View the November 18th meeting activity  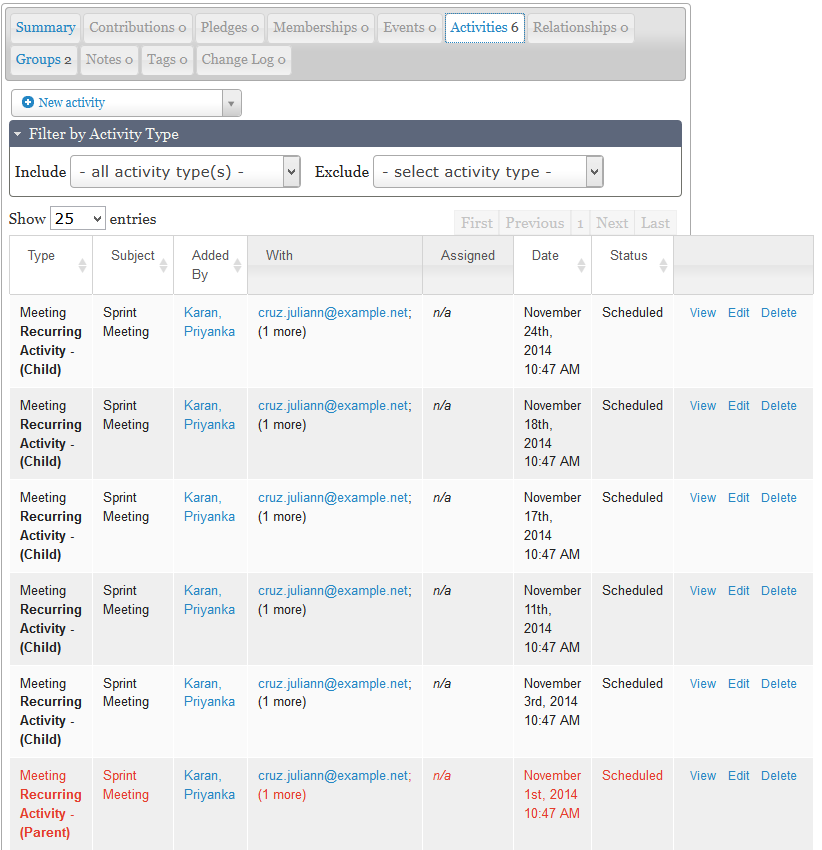tap(703, 405)
